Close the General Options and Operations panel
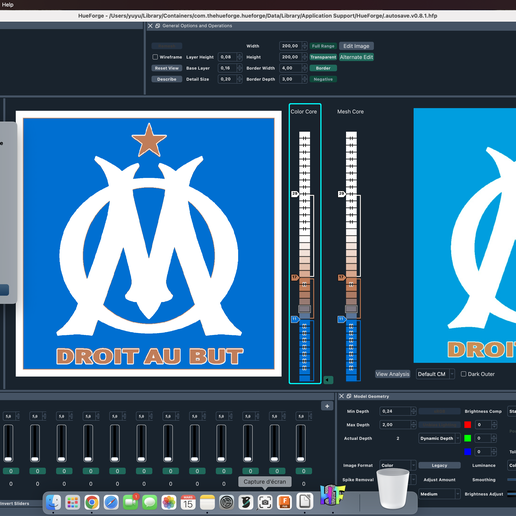516x516 pixels. click(150, 26)
